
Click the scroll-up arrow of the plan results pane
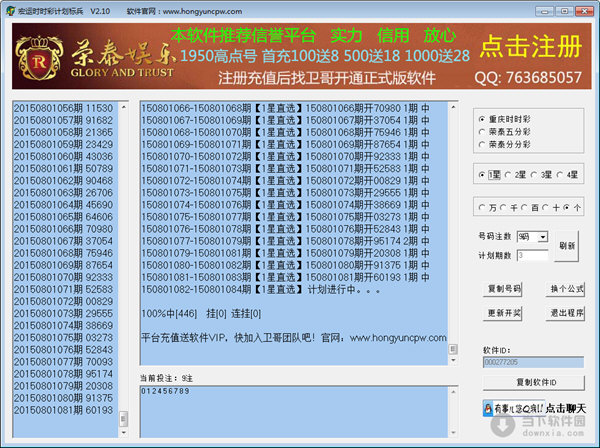tap(453, 108)
